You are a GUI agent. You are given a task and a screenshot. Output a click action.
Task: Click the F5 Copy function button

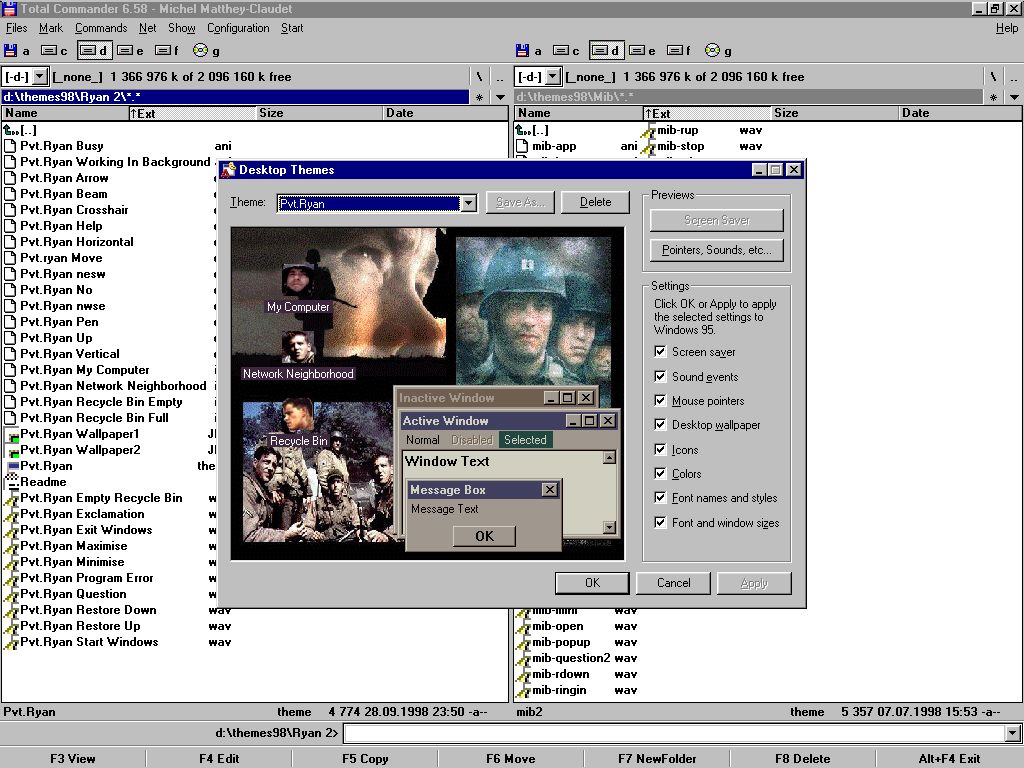[x=365, y=758]
